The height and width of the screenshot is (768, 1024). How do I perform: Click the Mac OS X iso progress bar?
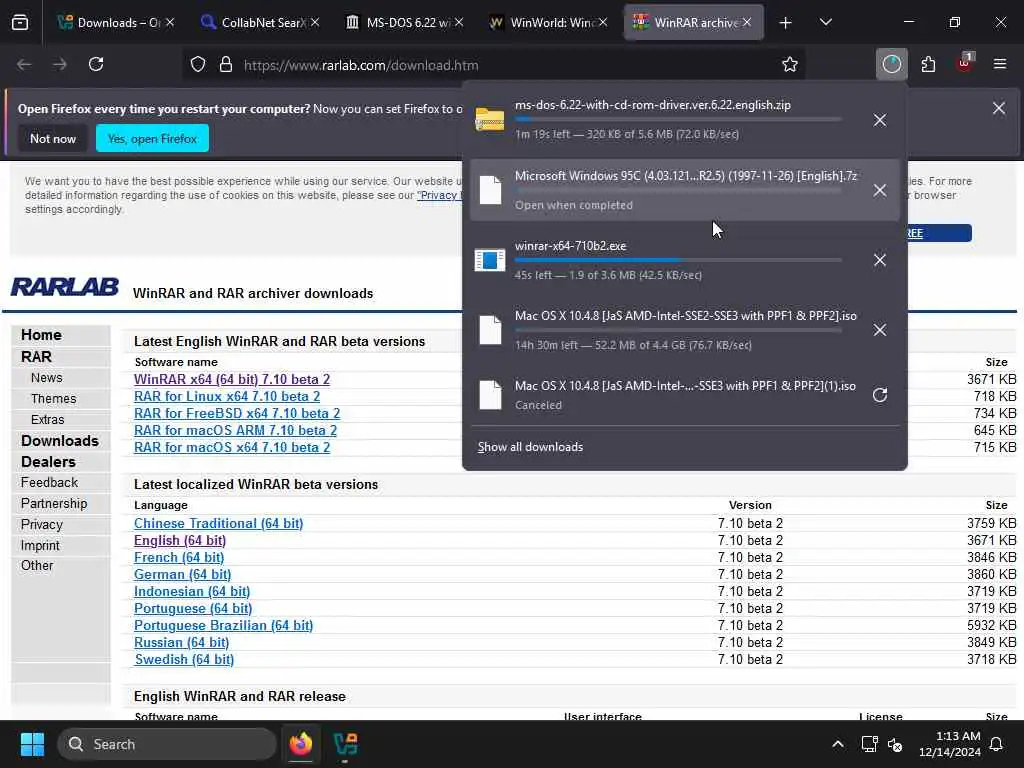[x=678, y=330]
